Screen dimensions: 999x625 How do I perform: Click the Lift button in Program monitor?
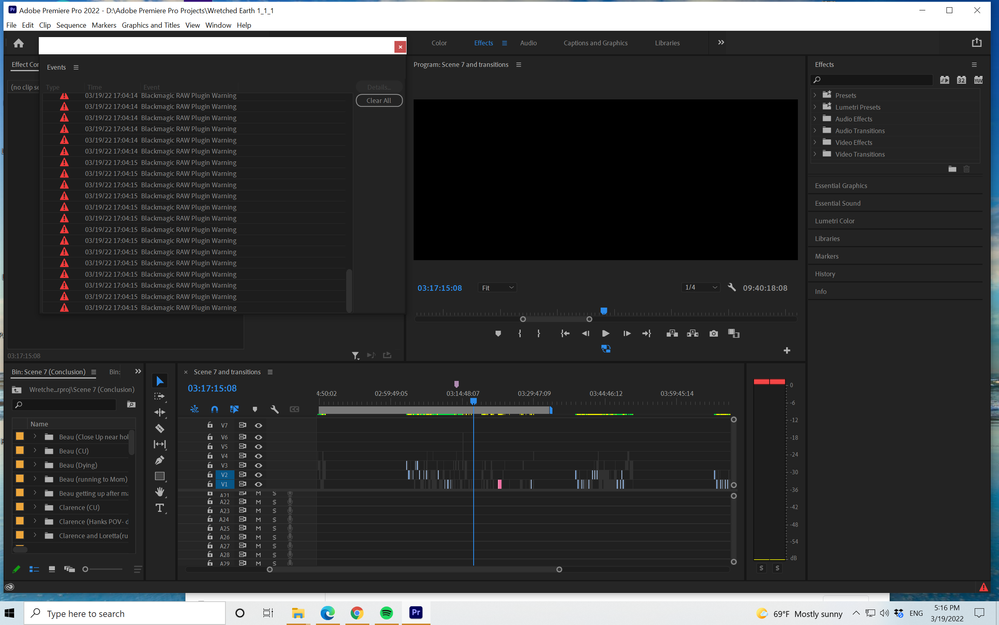point(672,333)
